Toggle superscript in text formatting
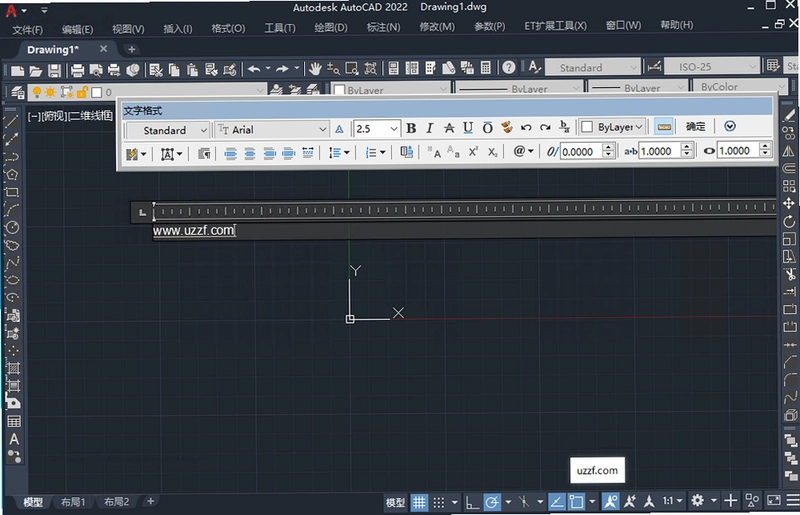 coord(473,152)
